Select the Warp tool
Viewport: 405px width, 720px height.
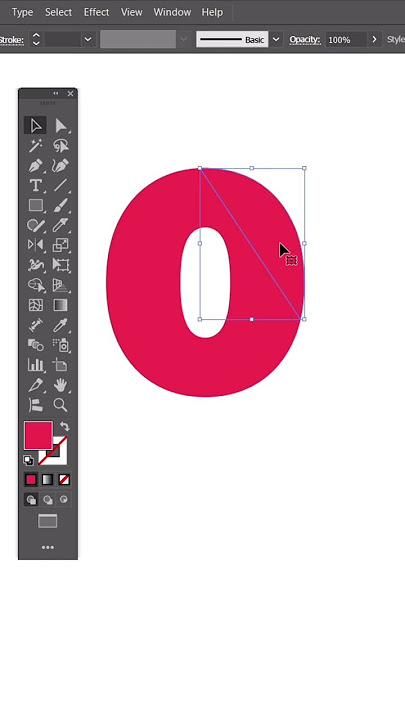point(35,265)
